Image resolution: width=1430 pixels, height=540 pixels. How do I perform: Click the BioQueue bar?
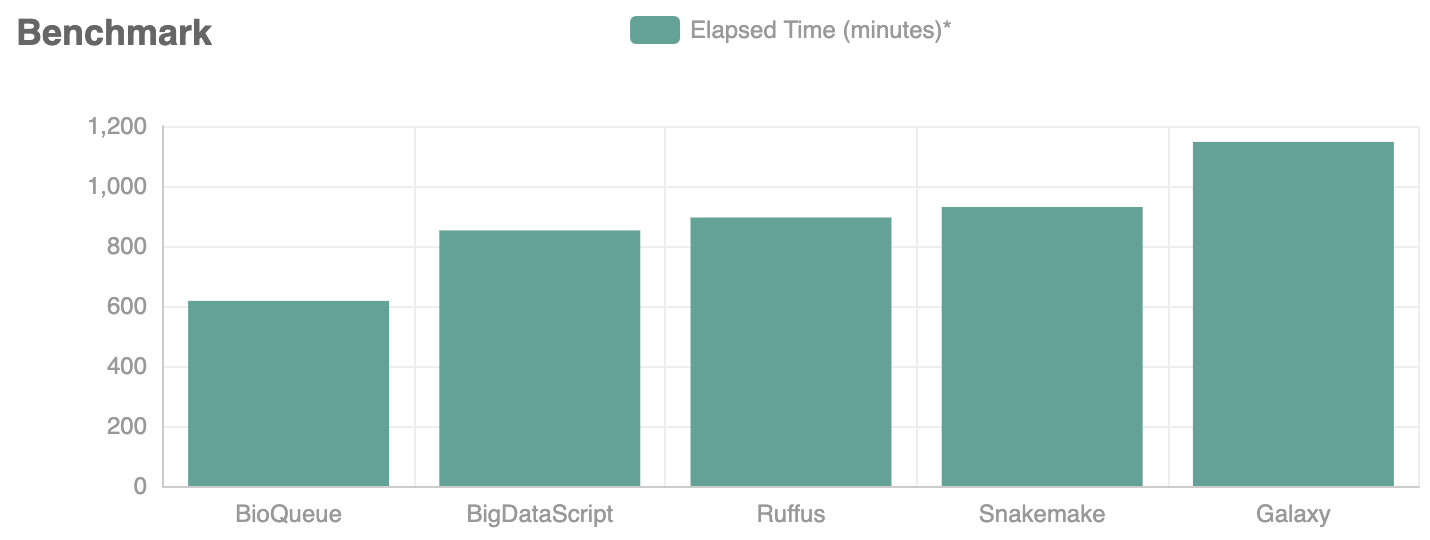pyautogui.click(x=289, y=394)
